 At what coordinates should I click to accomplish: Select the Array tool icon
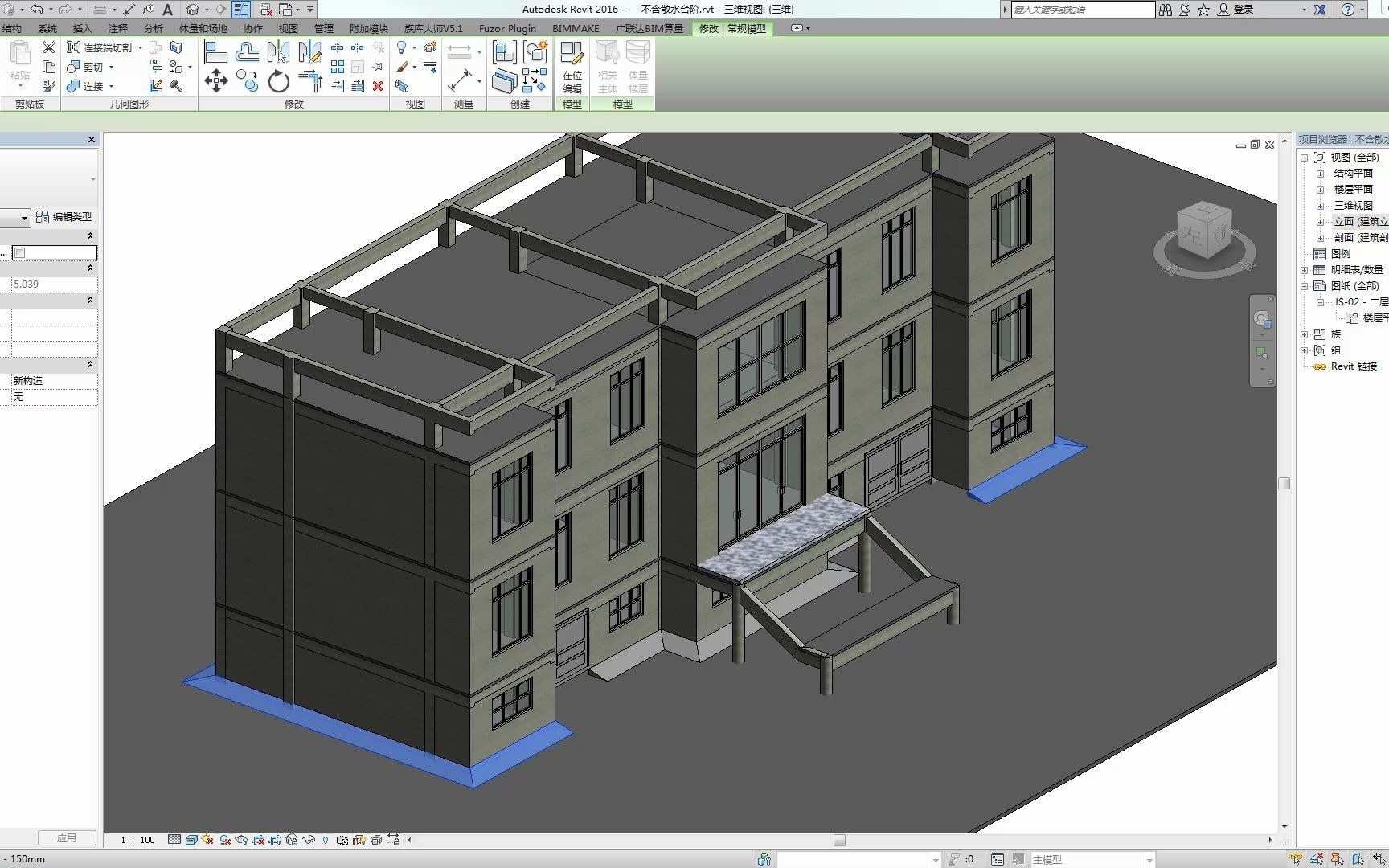tap(338, 67)
